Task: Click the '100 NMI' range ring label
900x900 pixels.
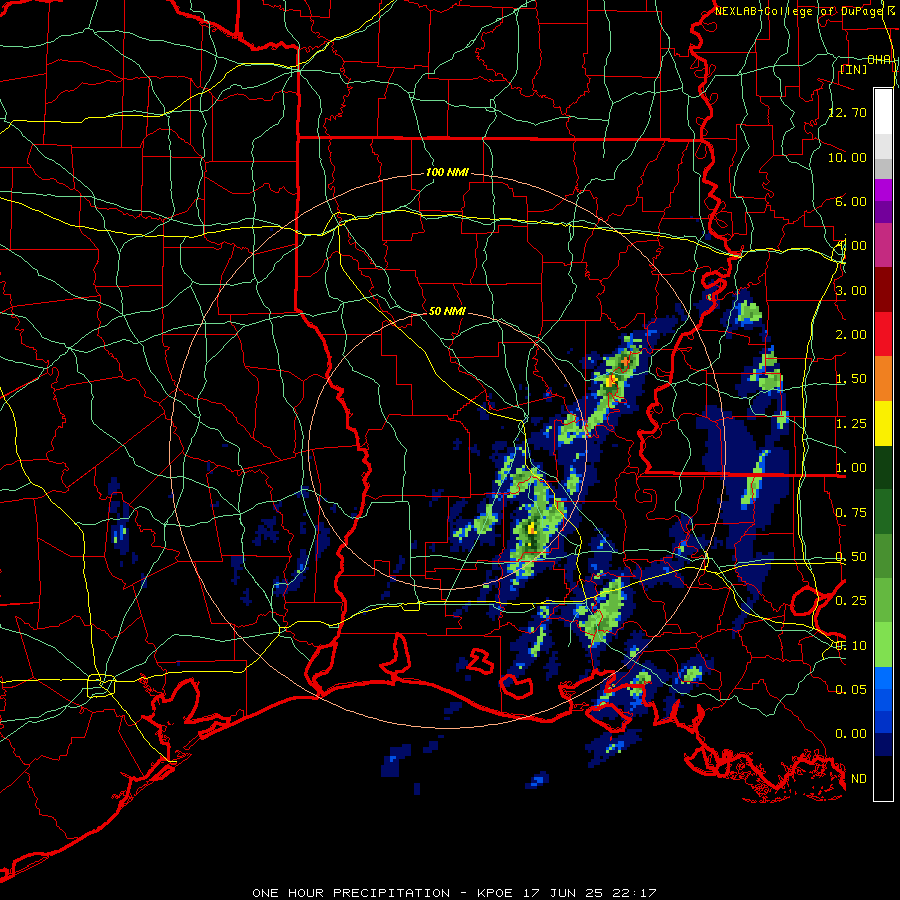Action: (x=447, y=172)
